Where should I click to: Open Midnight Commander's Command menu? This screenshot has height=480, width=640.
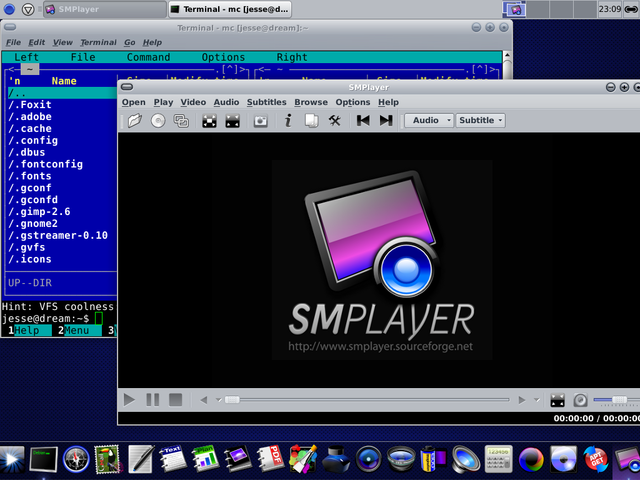click(148, 57)
